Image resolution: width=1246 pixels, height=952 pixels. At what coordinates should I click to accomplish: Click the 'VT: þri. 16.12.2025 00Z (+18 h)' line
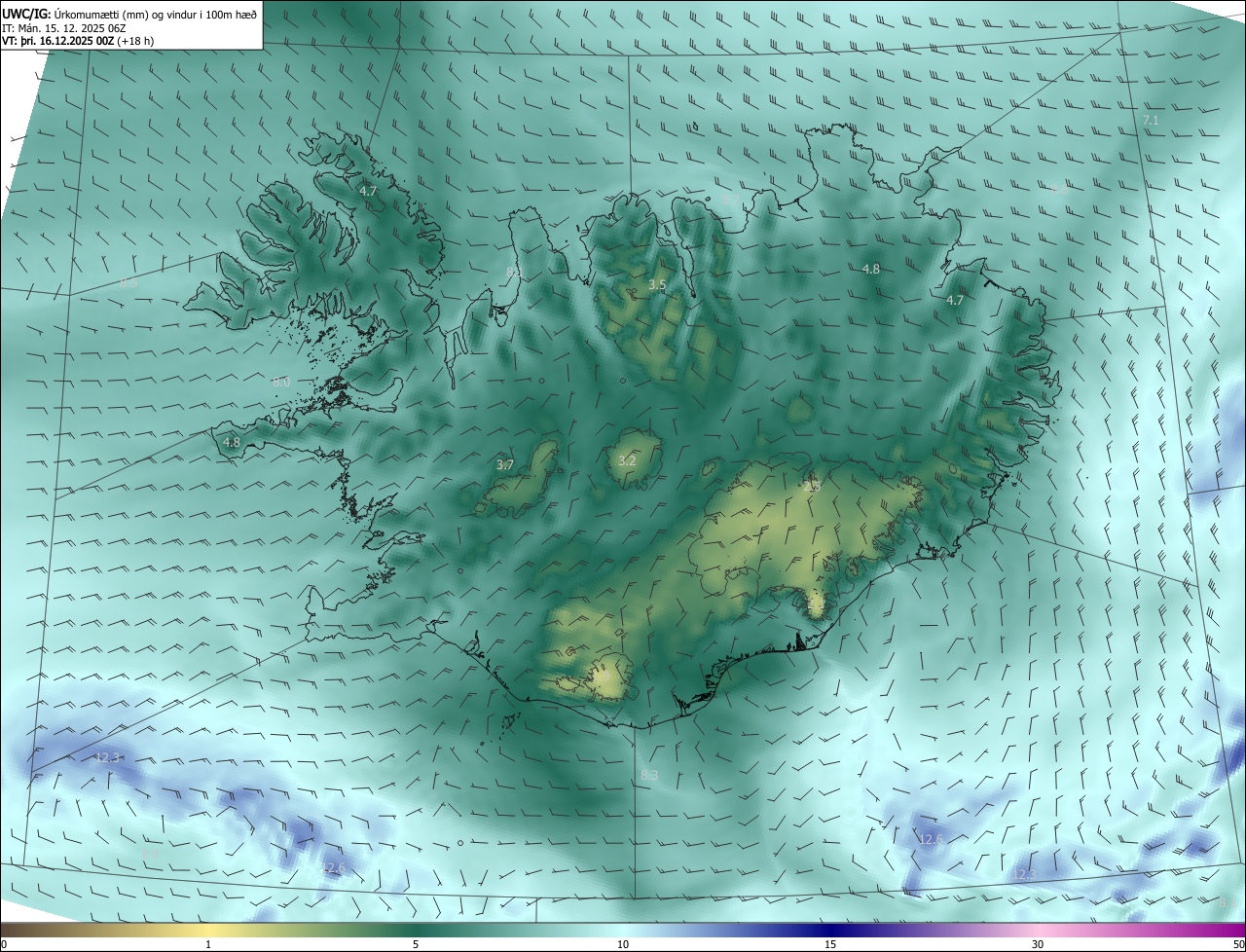click(78, 41)
